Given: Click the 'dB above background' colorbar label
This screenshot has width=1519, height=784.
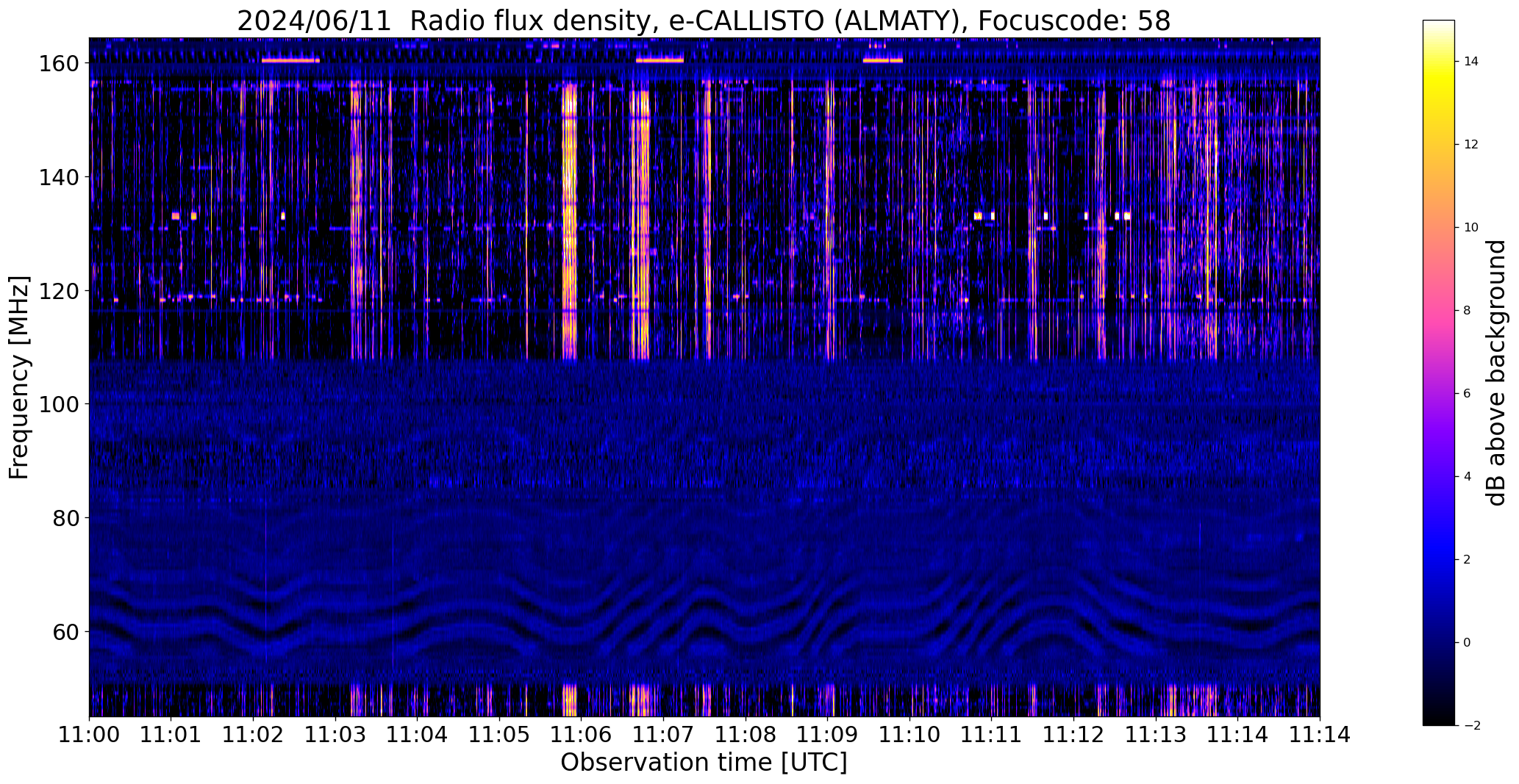Looking at the screenshot, I should pos(1496,373).
